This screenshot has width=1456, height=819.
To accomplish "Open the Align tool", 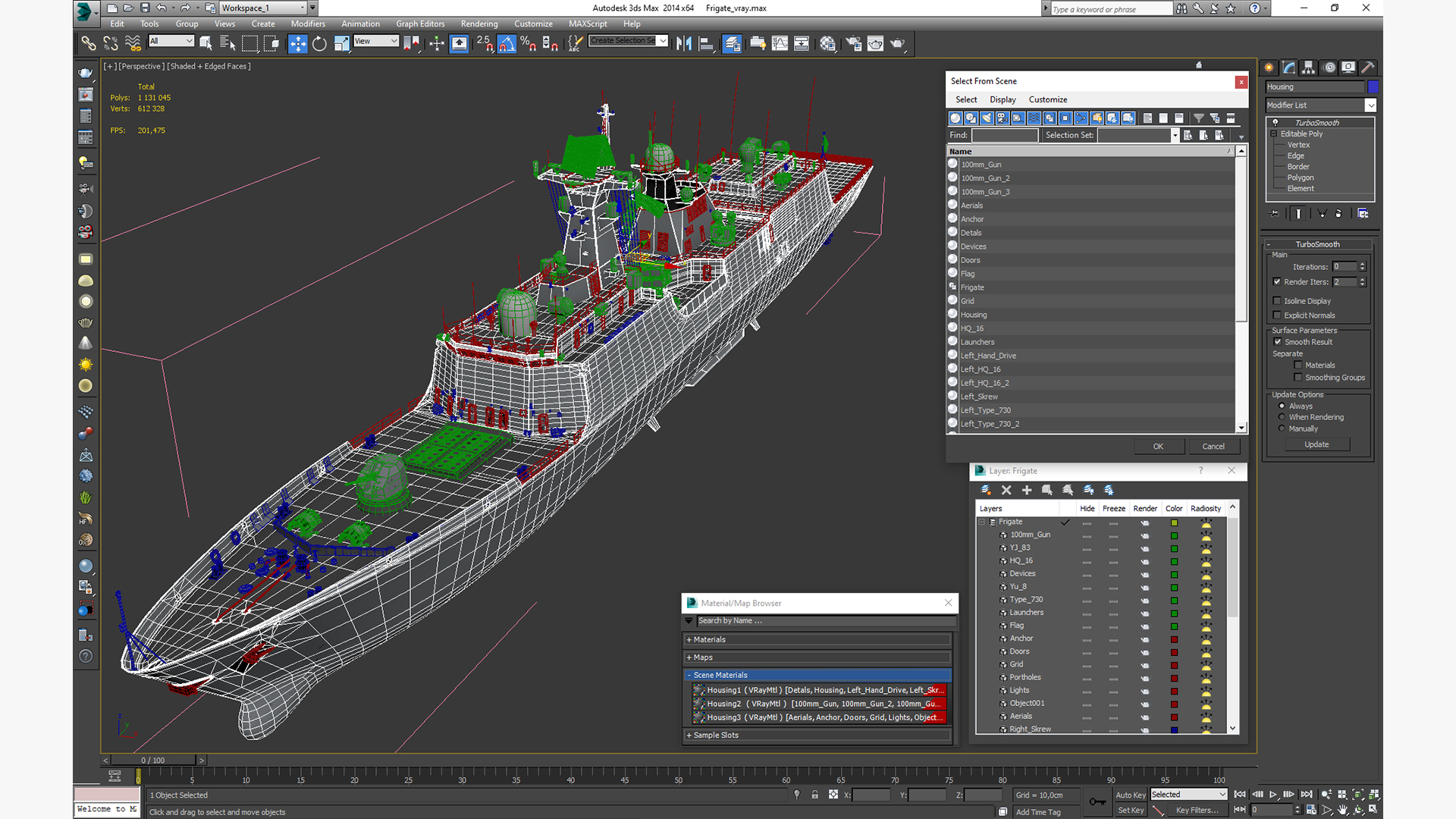I will (x=706, y=44).
